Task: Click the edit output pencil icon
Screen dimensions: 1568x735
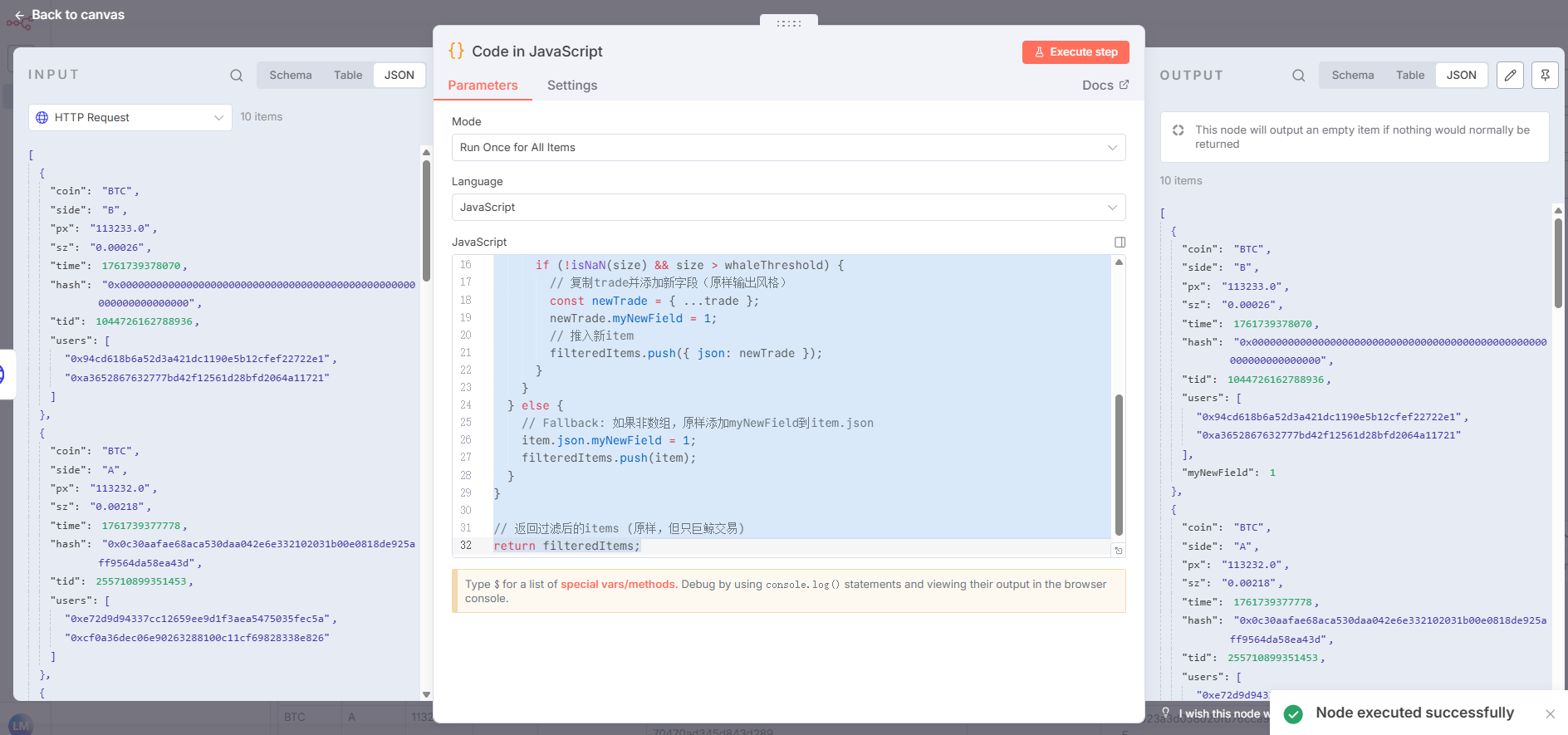Action: [x=1510, y=76]
